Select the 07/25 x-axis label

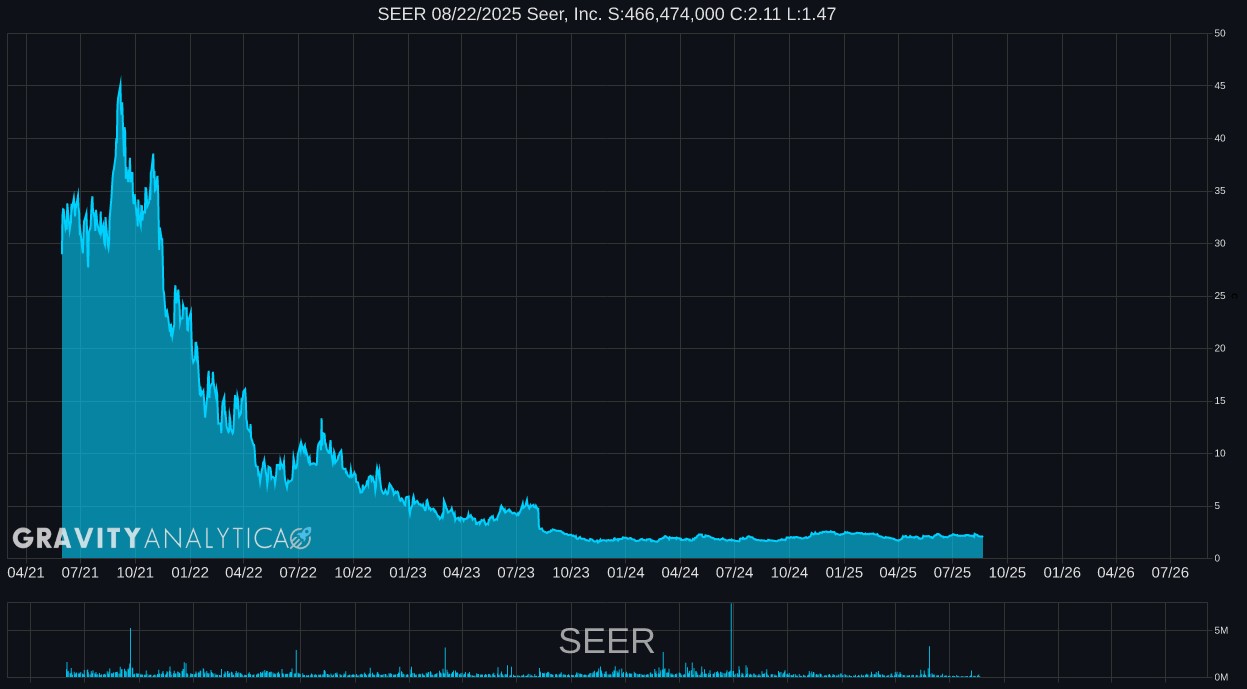point(952,572)
